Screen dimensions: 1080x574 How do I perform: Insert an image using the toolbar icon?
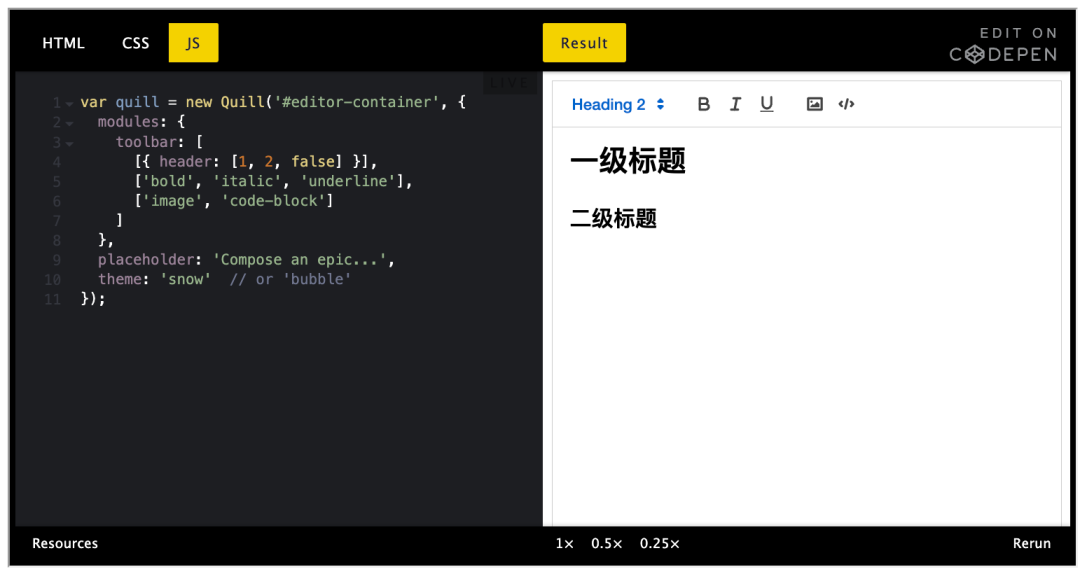[x=814, y=104]
